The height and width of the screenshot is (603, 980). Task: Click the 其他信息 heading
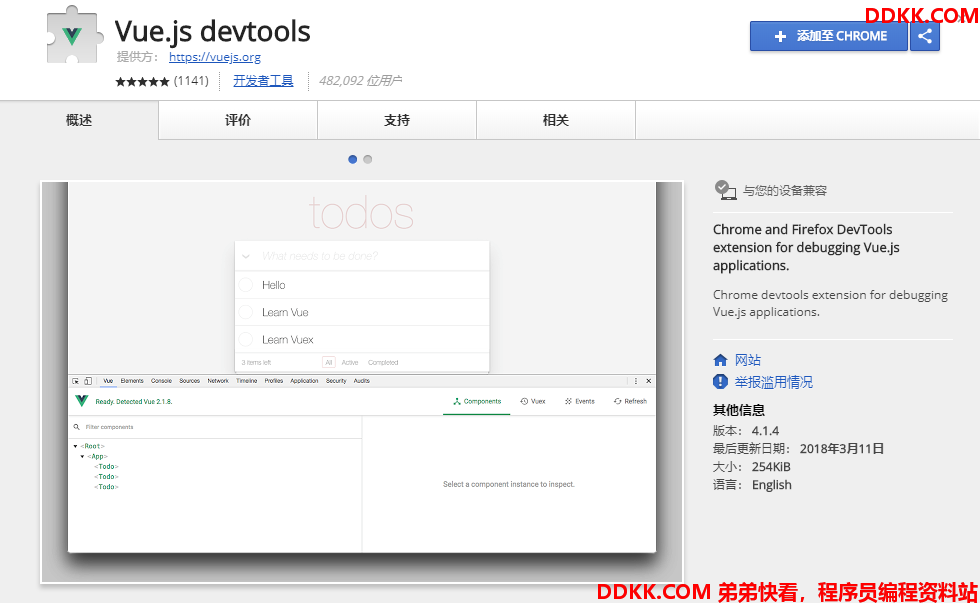tap(739, 411)
